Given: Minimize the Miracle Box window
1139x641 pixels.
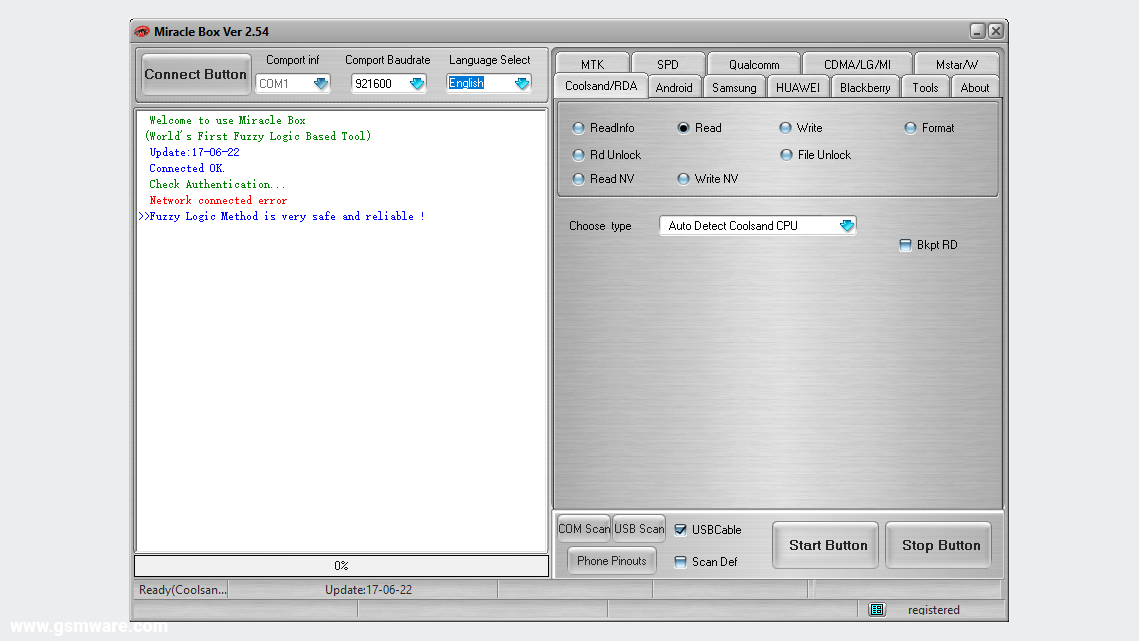Looking at the screenshot, I should pos(977,31).
